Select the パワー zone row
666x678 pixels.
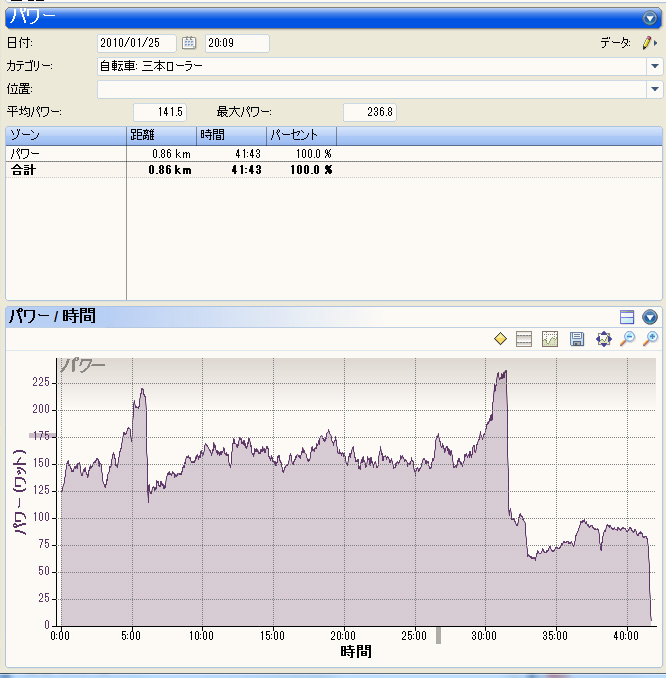333,154
